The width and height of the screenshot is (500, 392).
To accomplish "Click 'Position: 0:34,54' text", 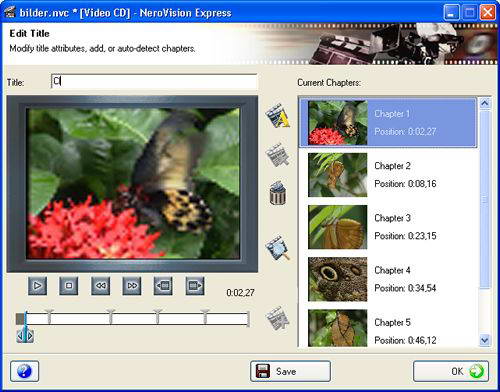I will click(x=405, y=288).
